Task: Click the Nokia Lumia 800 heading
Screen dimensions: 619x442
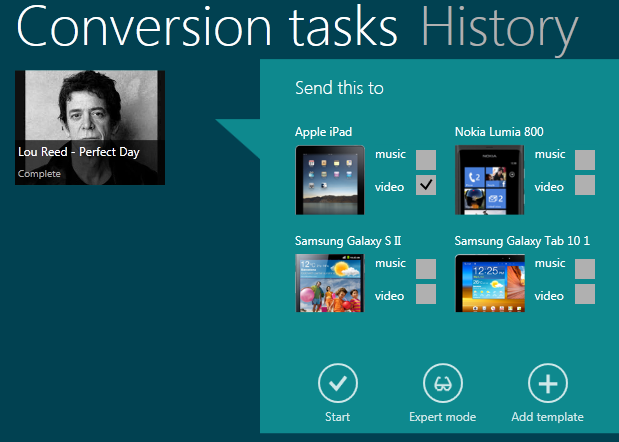Action: [x=499, y=132]
